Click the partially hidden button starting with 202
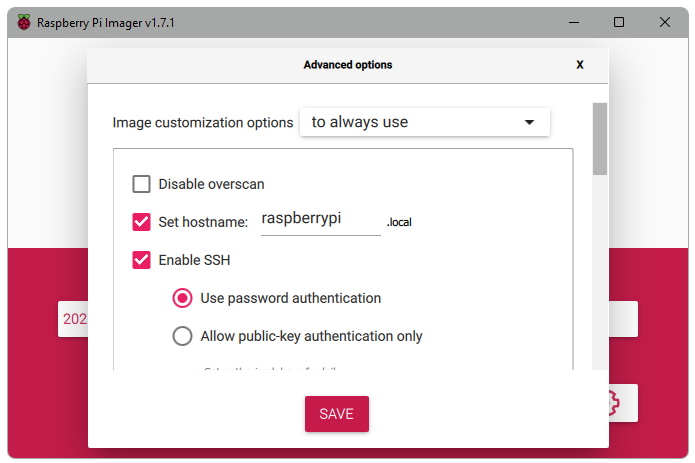Viewport: 695px width, 463px height. (x=73, y=319)
